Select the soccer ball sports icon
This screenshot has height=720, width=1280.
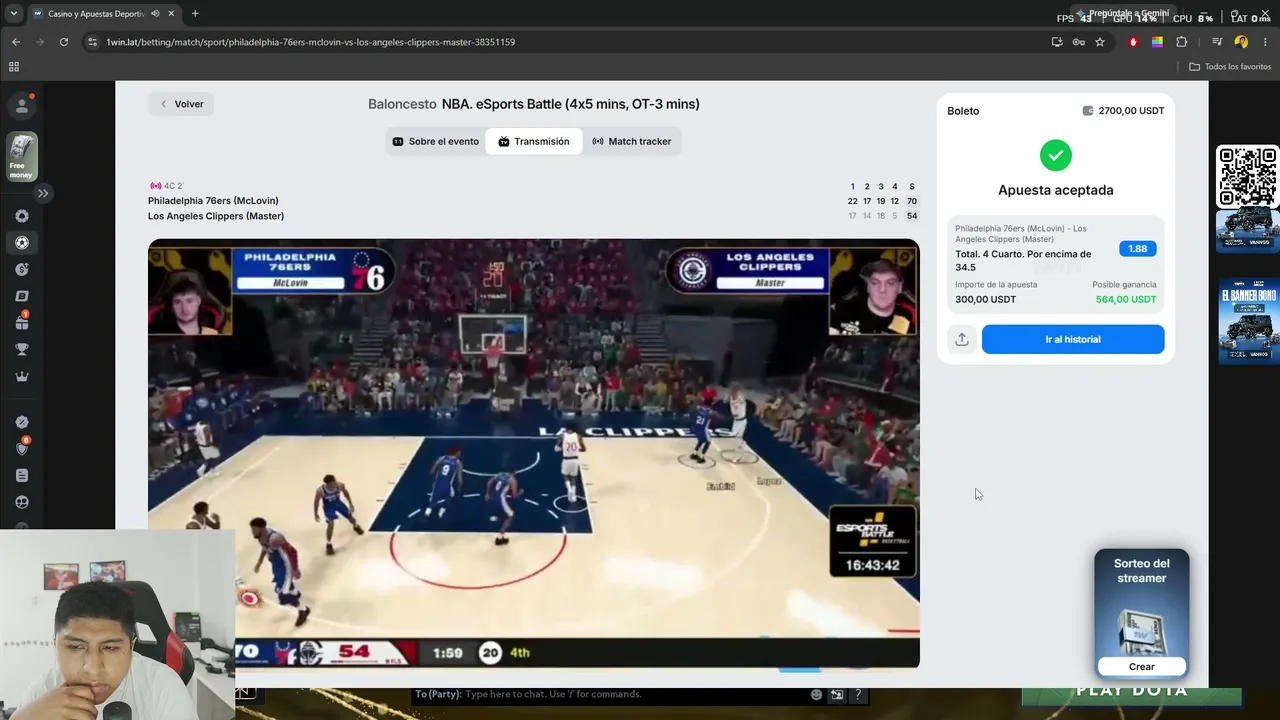click(x=22, y=242)
